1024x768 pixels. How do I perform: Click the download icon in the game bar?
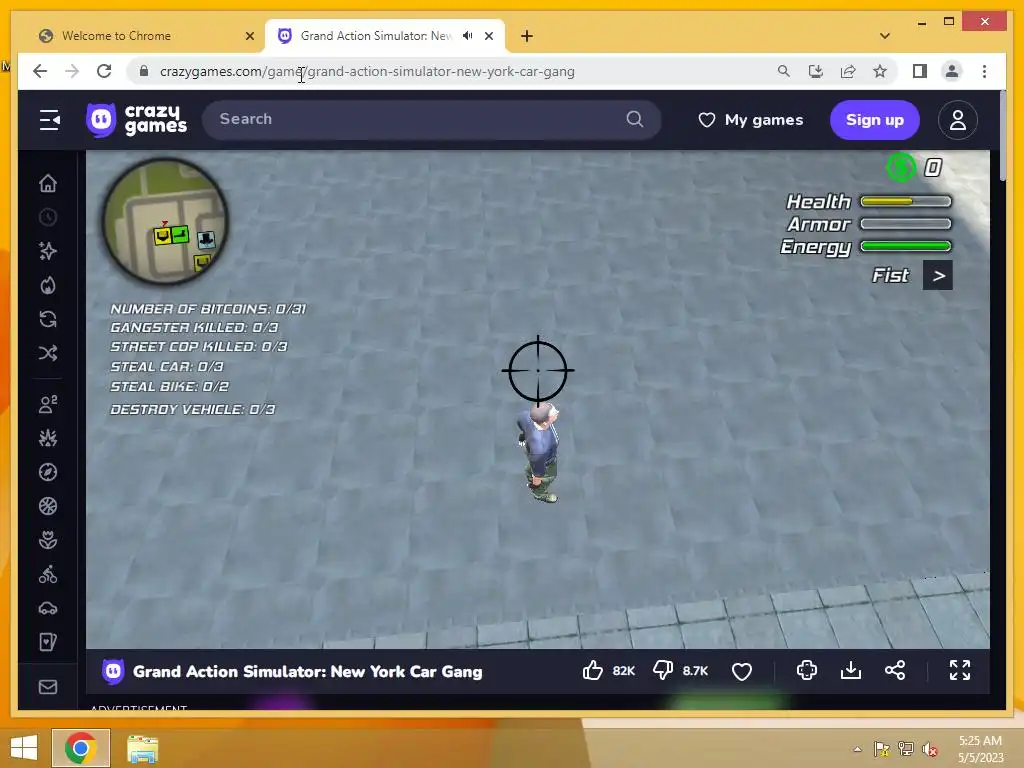pyautogui.click(x=851, y=671)
